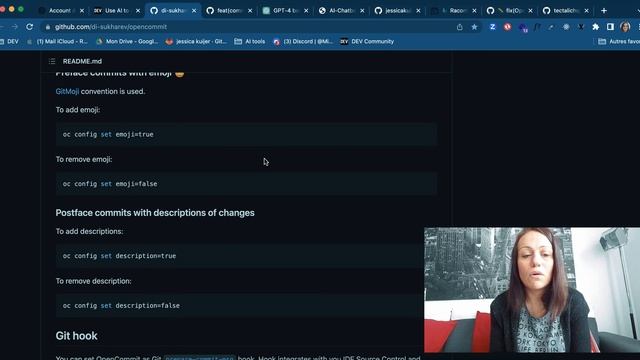
Task: Click the emoji=false code block
Action: [247, 184]
